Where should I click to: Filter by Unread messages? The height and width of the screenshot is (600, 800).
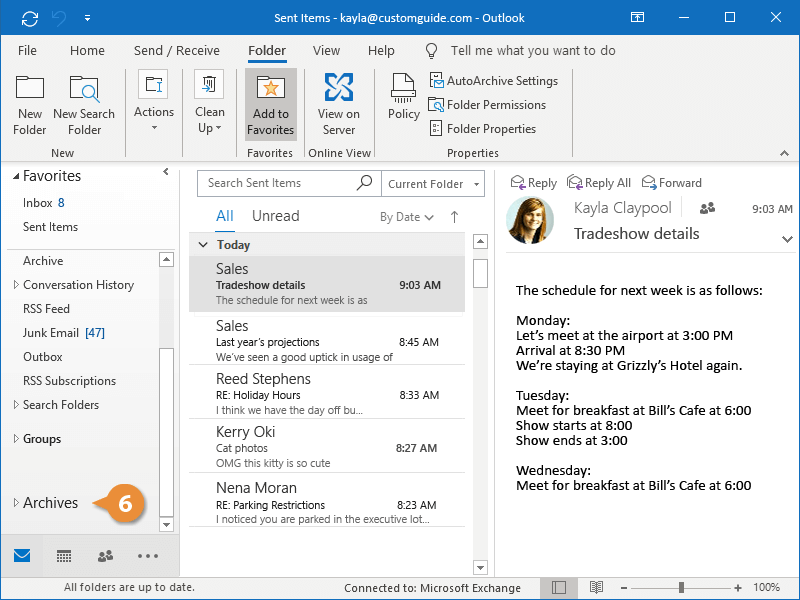276,216
